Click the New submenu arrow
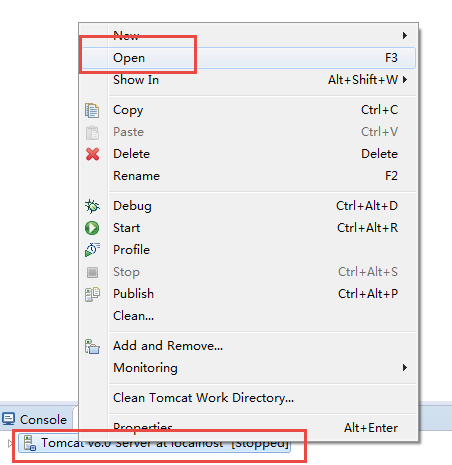This screenshot has width=452, height=465. click(x=405, y=35)
